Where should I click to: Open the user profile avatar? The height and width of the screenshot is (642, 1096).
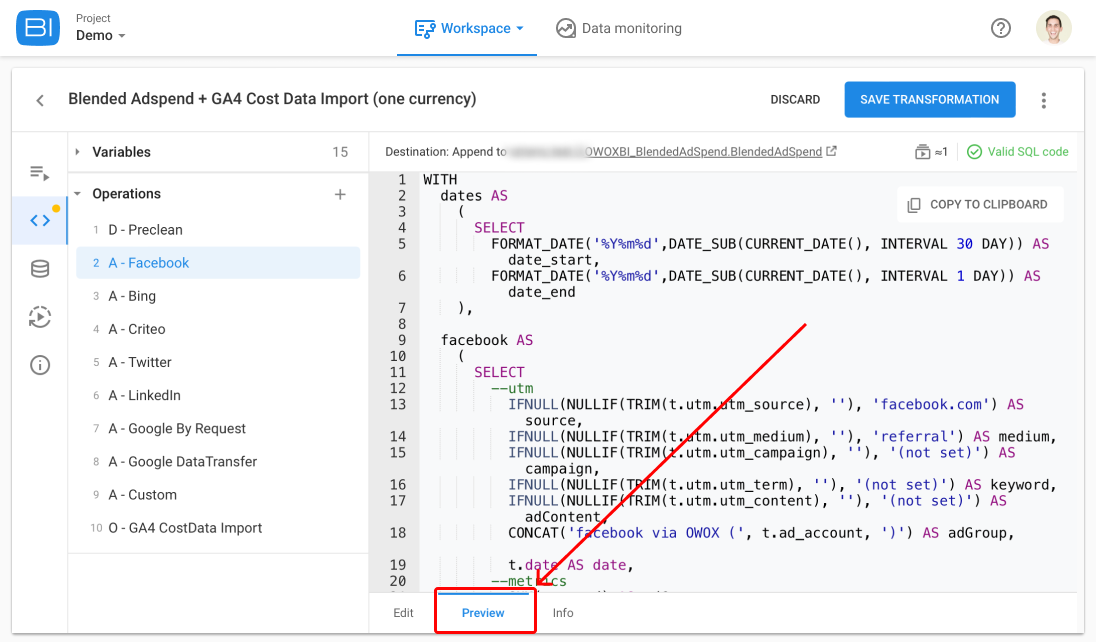tap(1053, 28)
